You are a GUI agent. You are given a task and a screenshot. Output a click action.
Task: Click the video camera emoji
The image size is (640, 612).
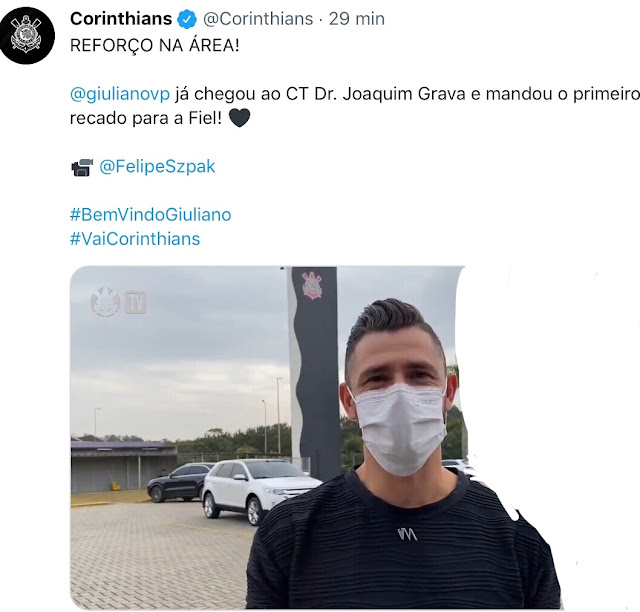(x=82, y=167)
